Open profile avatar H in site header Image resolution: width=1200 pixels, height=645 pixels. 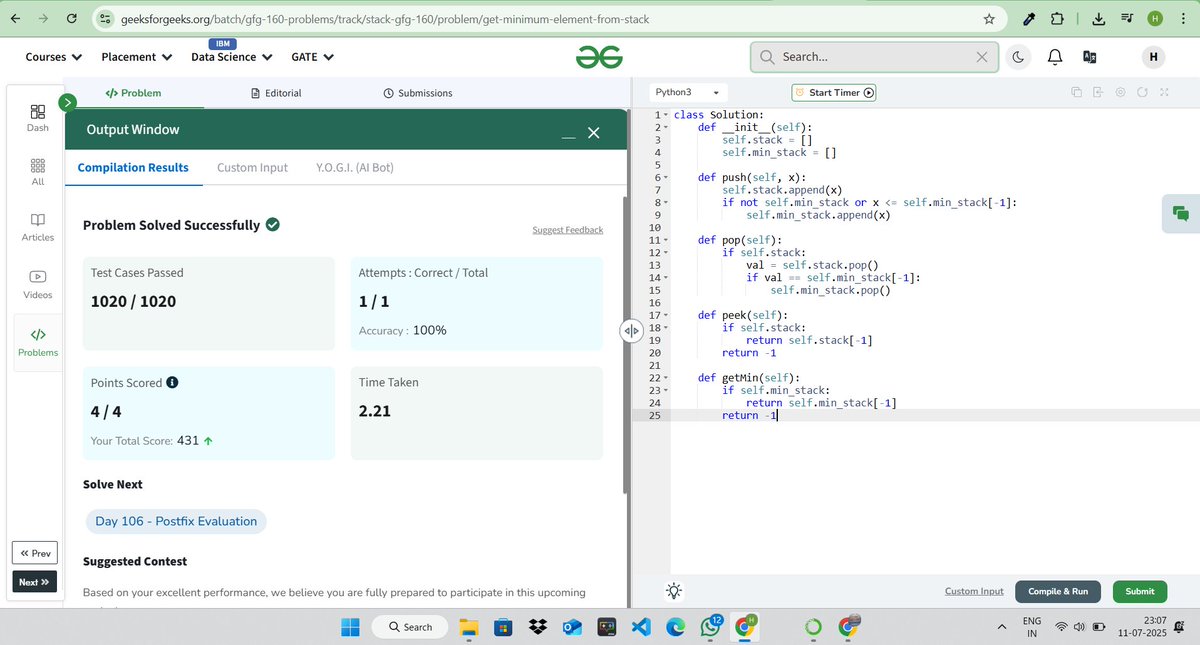click(1153, 57)
